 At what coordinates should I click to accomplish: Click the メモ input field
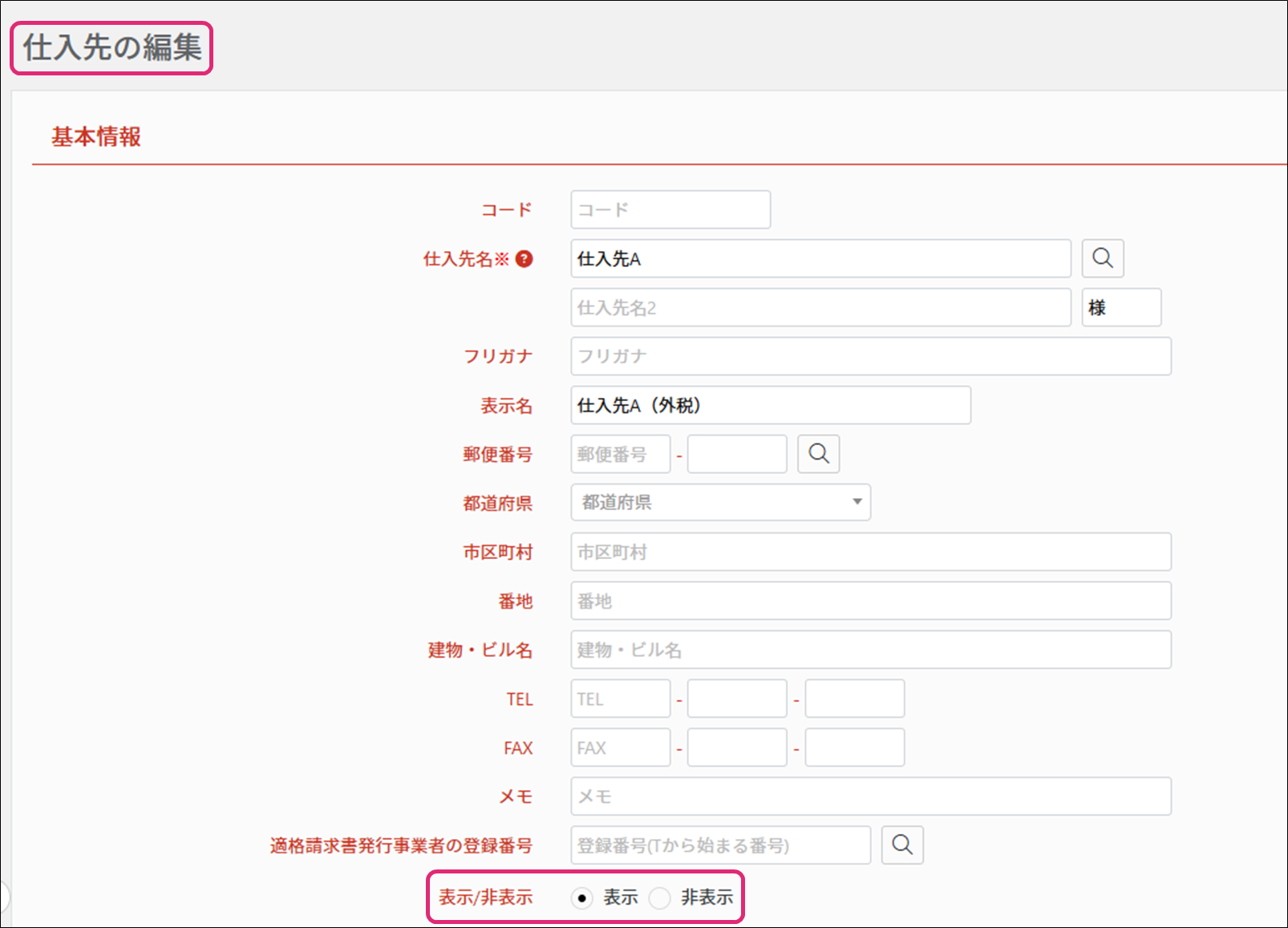coord(870,797)
